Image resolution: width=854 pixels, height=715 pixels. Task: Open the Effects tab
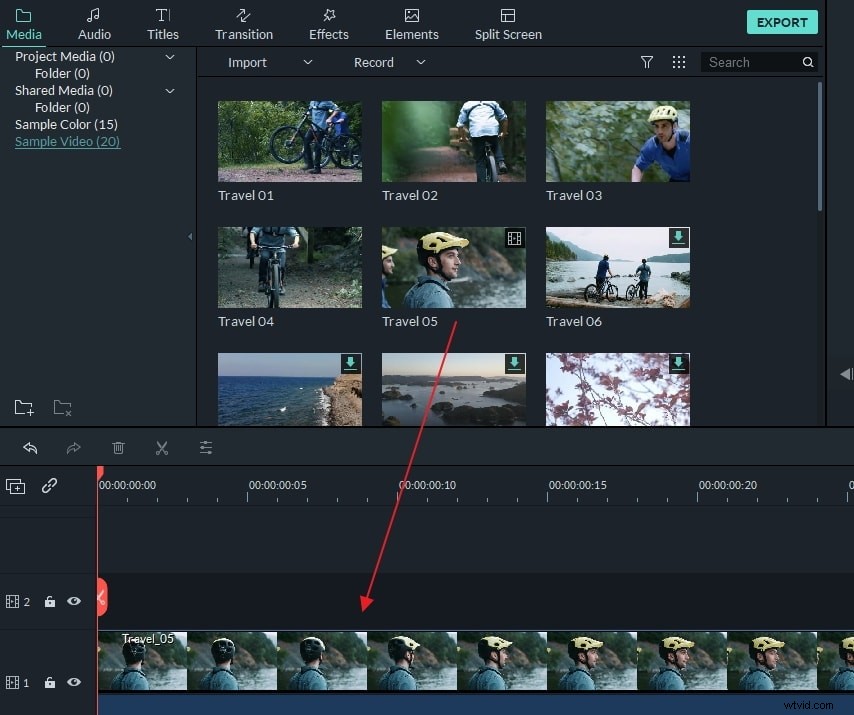click(x=328, y=23)
